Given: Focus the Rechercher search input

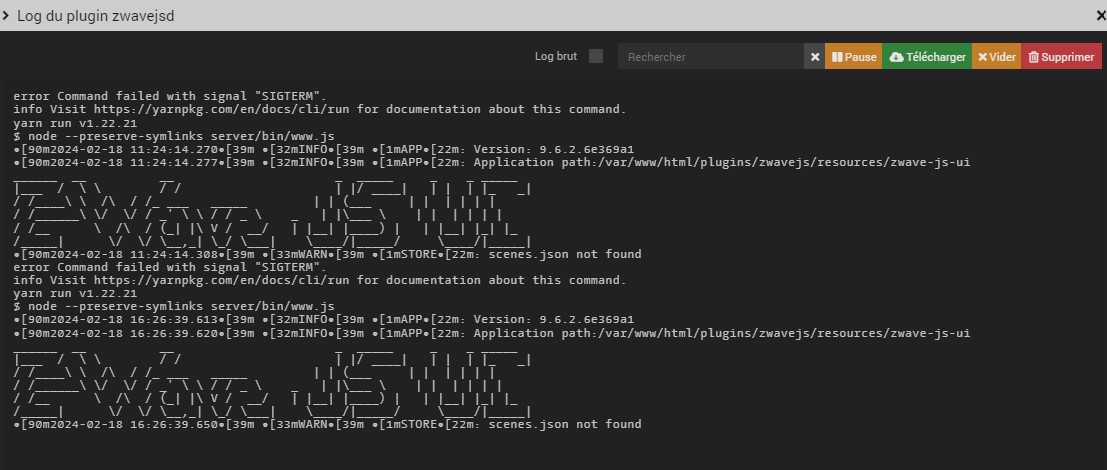Looking at the screenshot, I should tap(711, 57).
